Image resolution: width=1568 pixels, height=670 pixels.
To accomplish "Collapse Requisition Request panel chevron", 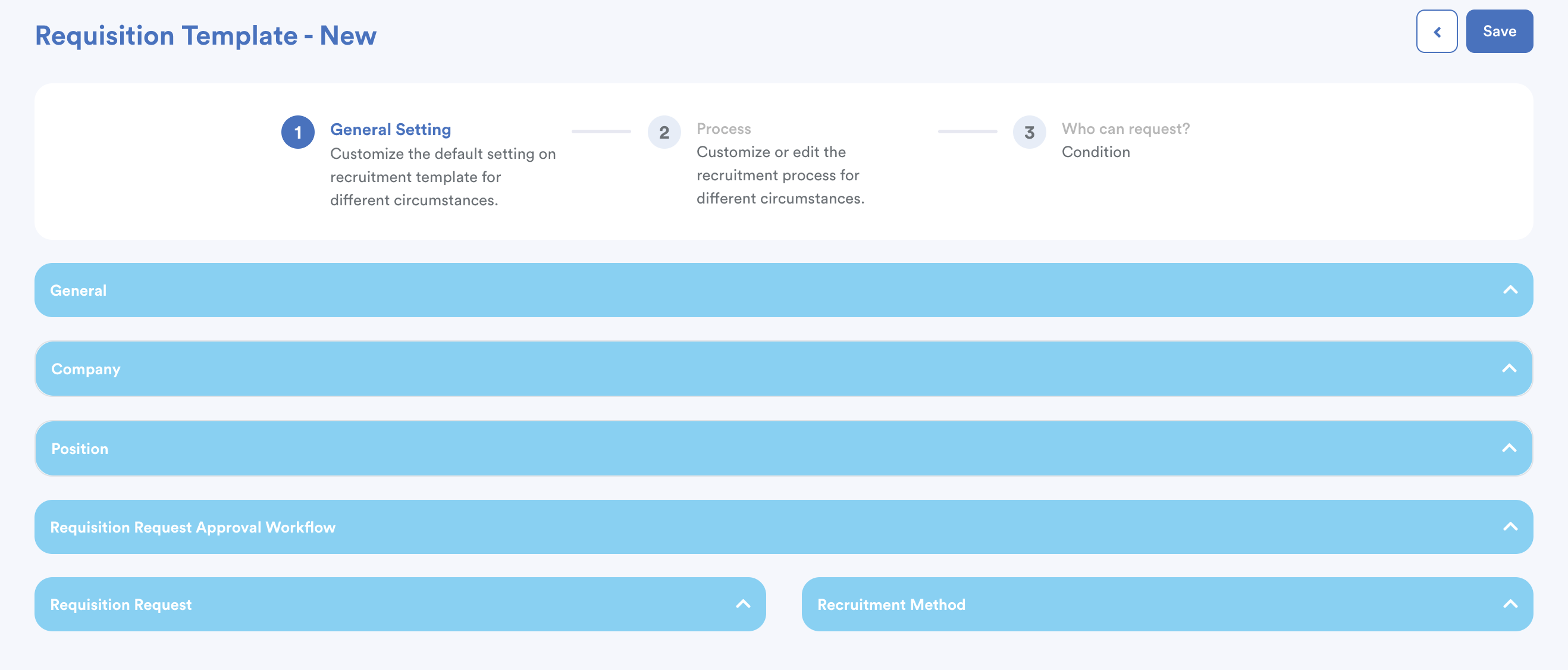I will [742, 604].
